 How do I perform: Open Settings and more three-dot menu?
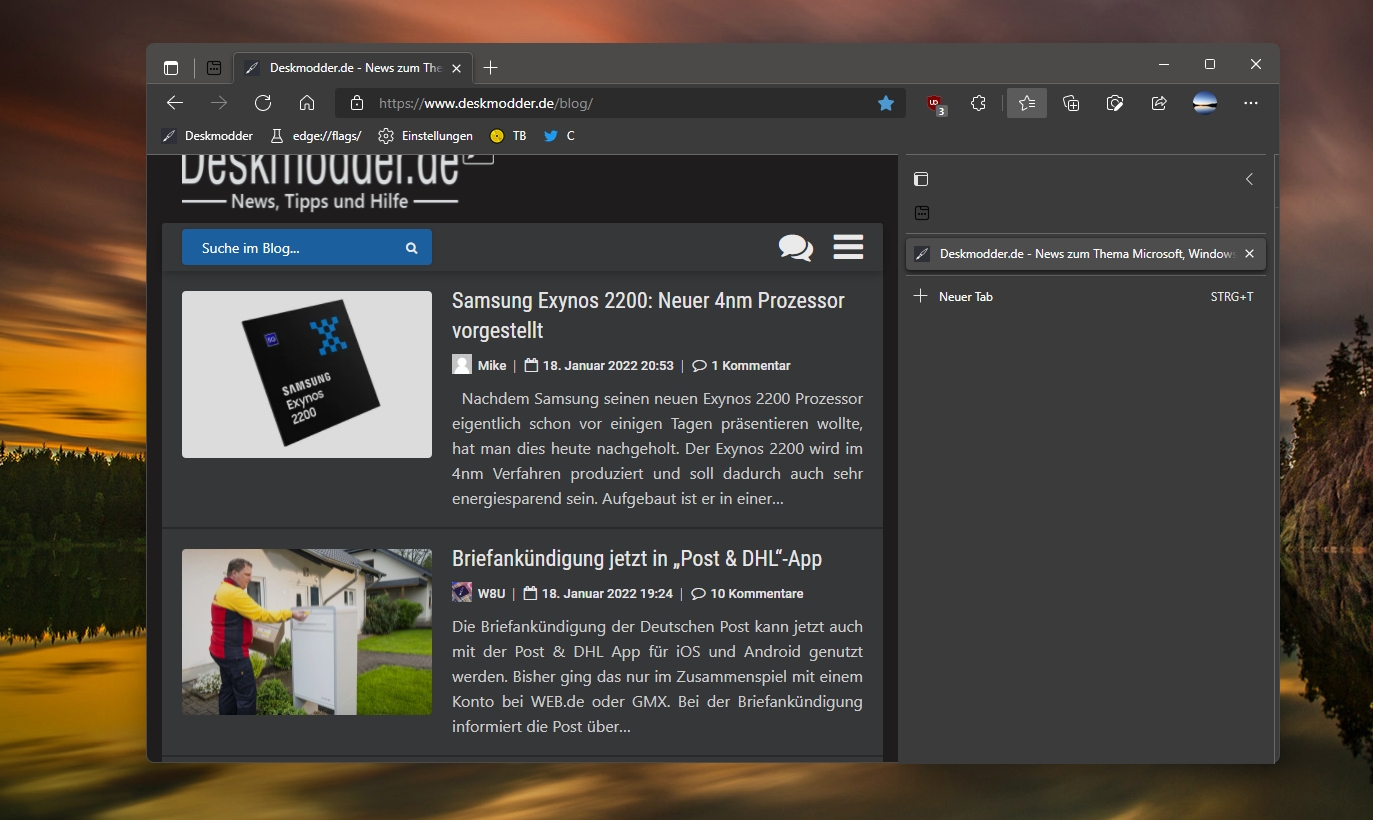click(1250, 103)
